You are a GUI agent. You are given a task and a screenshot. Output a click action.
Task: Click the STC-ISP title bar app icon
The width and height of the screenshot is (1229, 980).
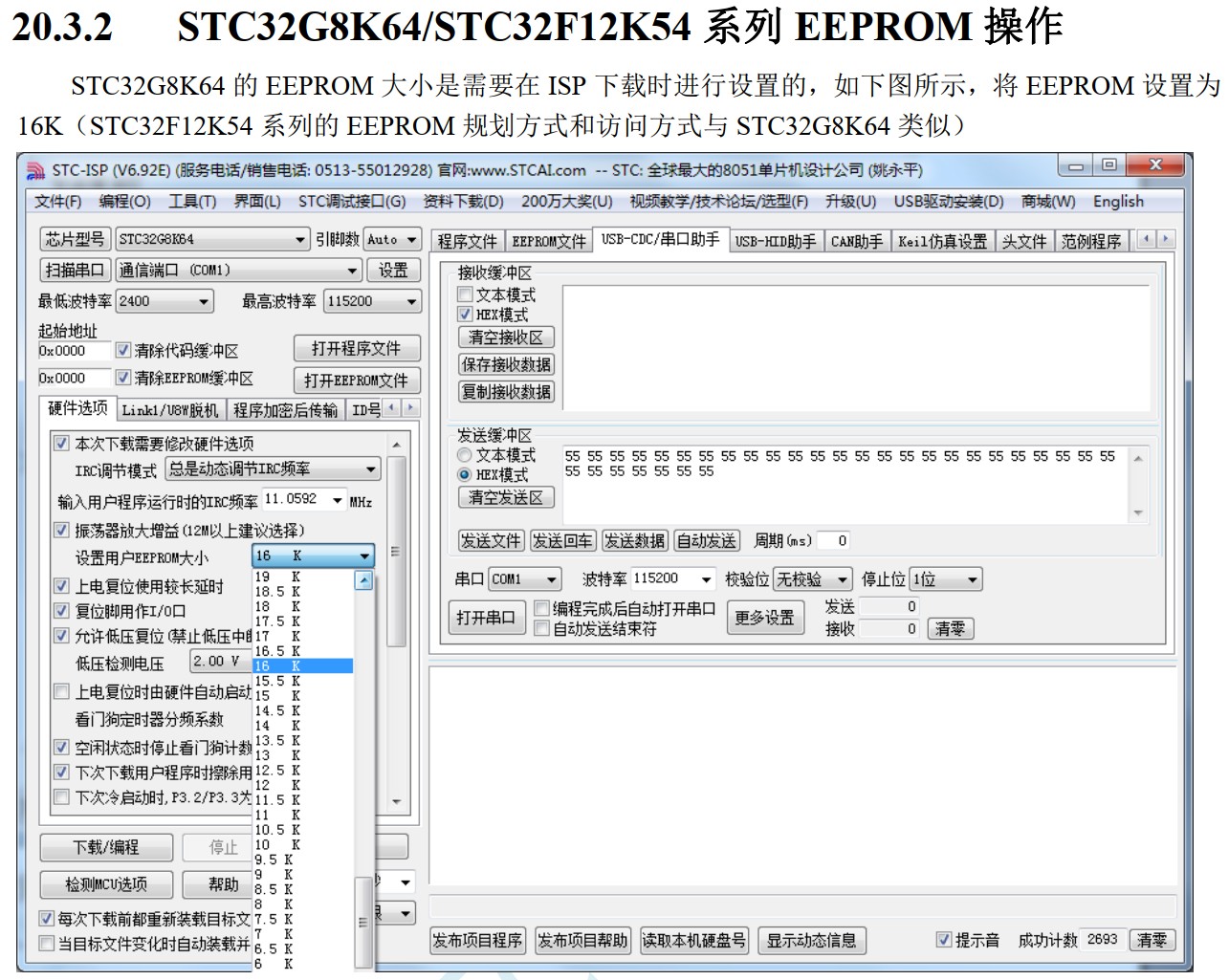35,170
